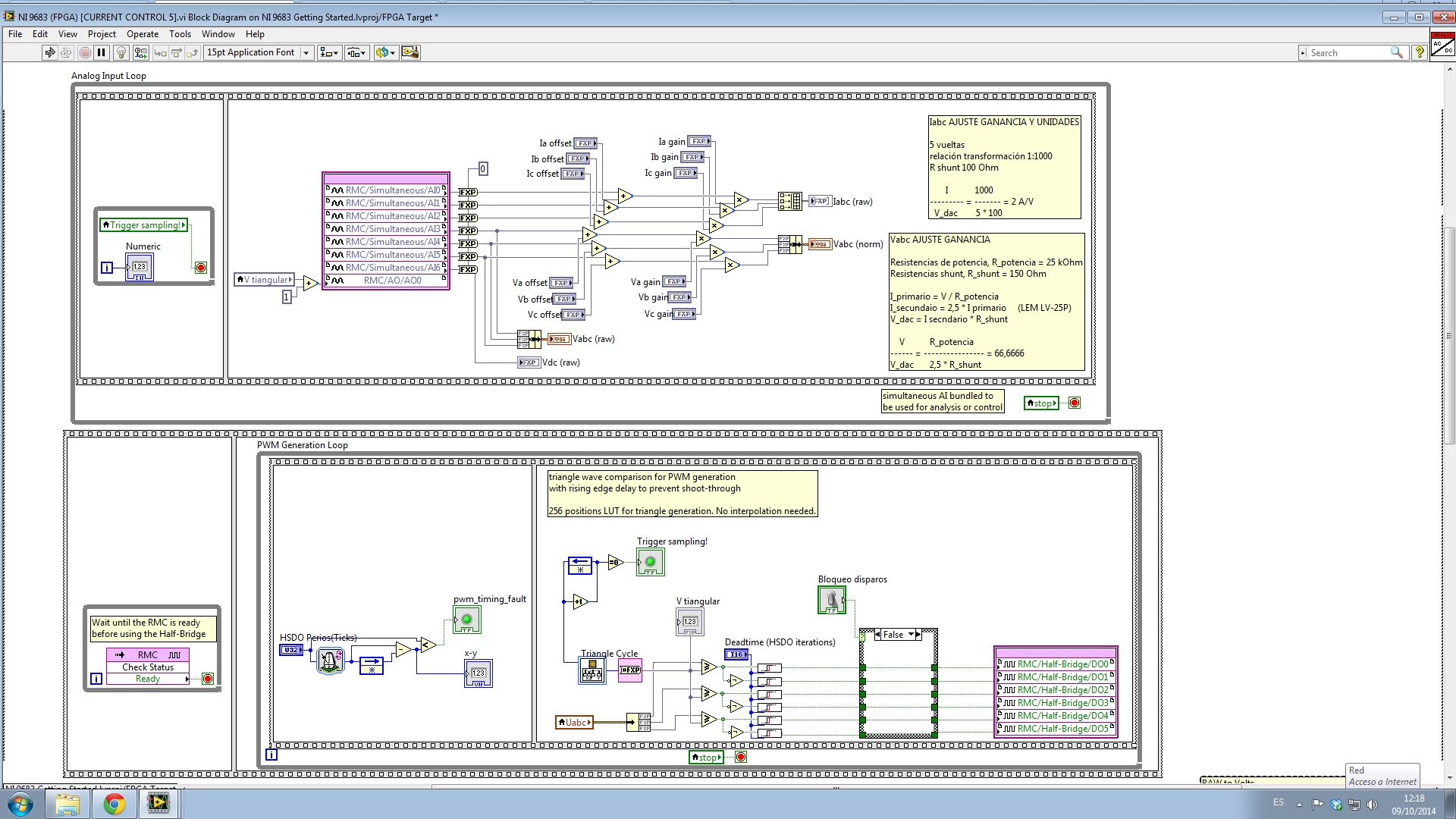1456x819 pixels.
Task: Select RMC/Simultaneous/AI0 node row
Action: [x=386, y=190]
